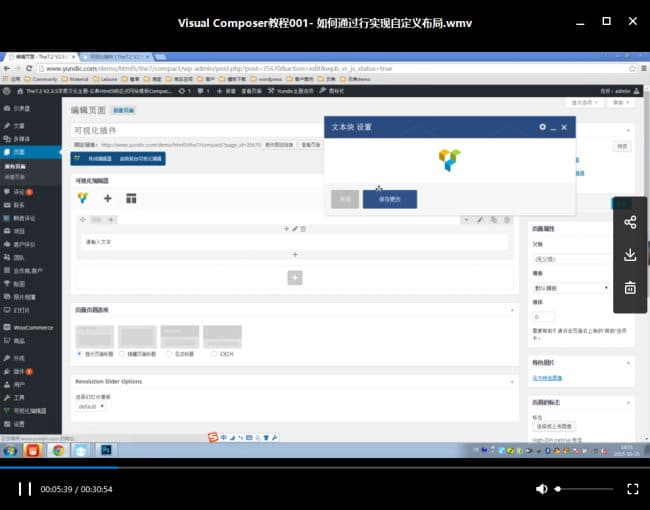This screenshot has height=510, width=650.
Task: Delete the row with trash icon
Action: pyautogui.click(x=507, y=219)
